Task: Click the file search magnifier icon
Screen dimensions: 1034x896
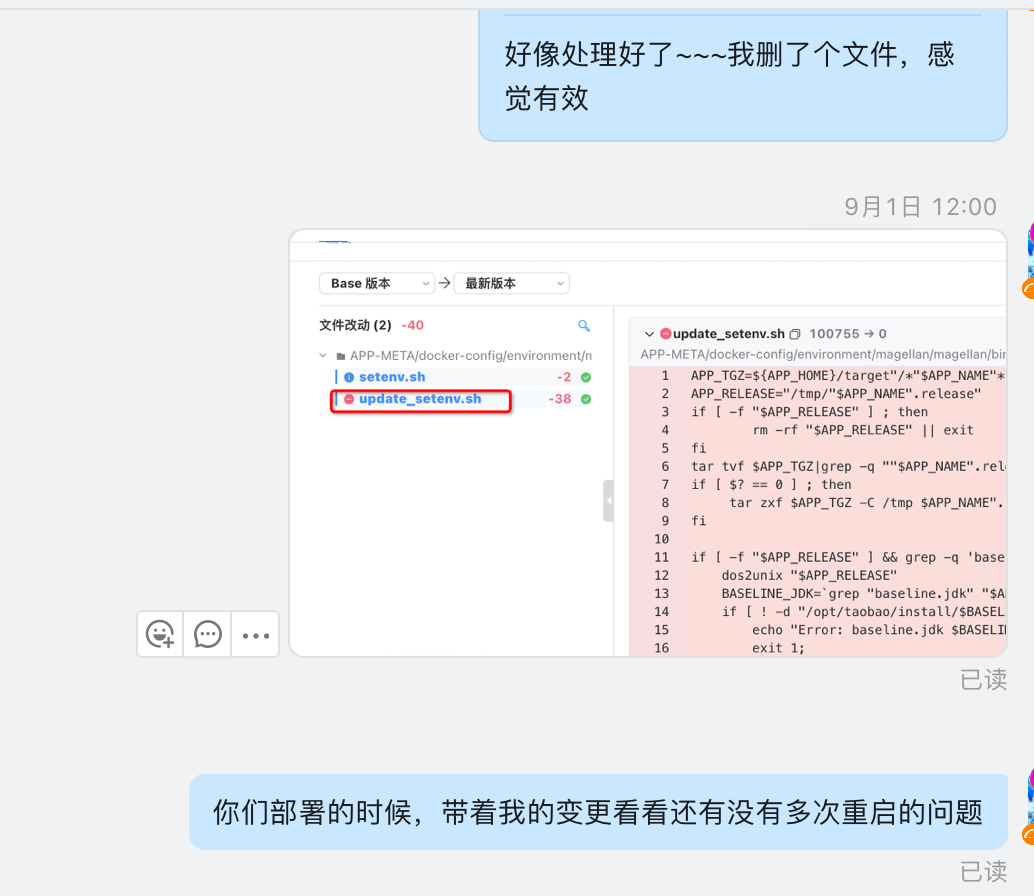Action: point(584,326)
